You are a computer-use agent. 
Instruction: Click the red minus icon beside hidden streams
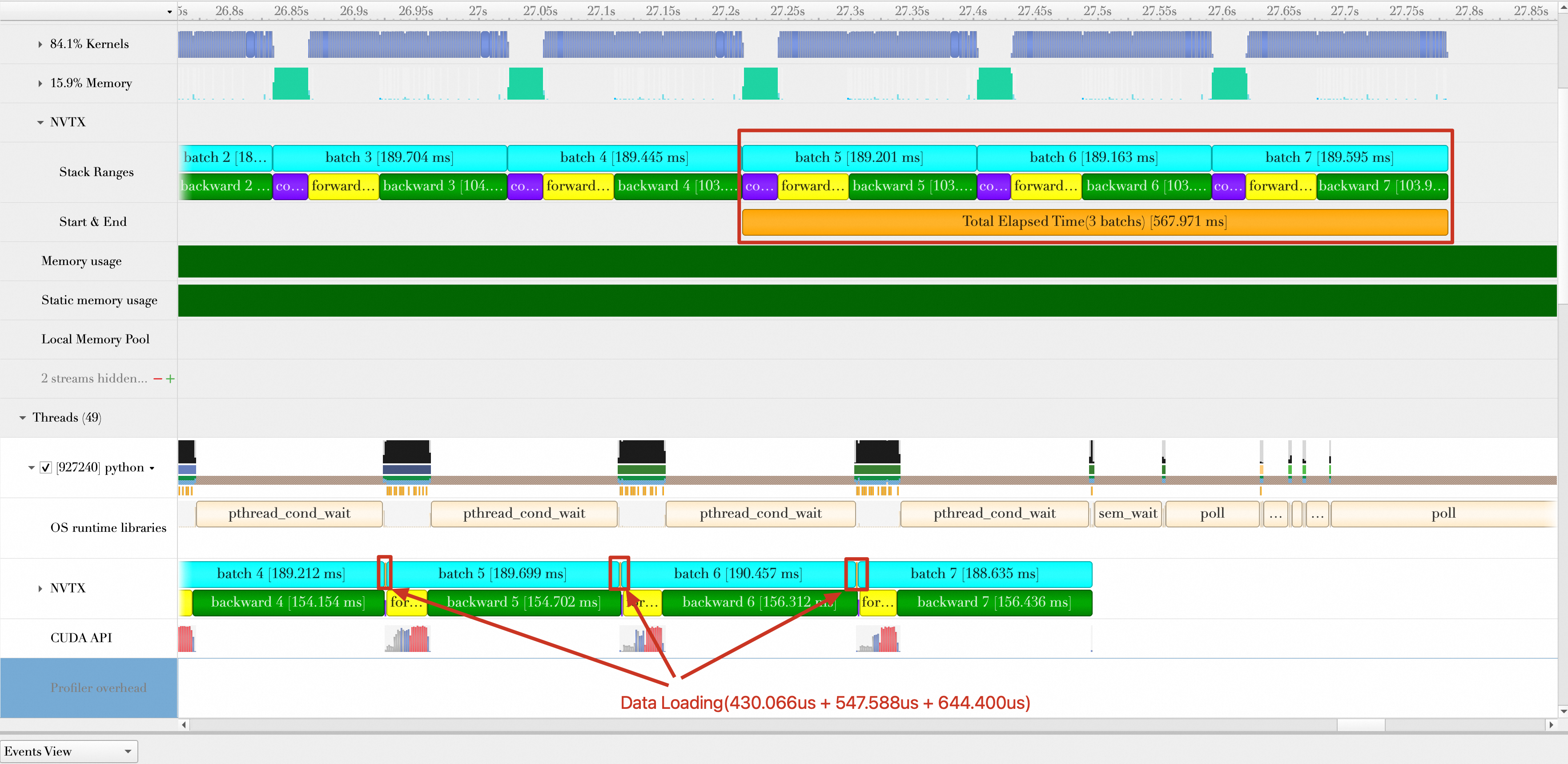click(158, 378)
